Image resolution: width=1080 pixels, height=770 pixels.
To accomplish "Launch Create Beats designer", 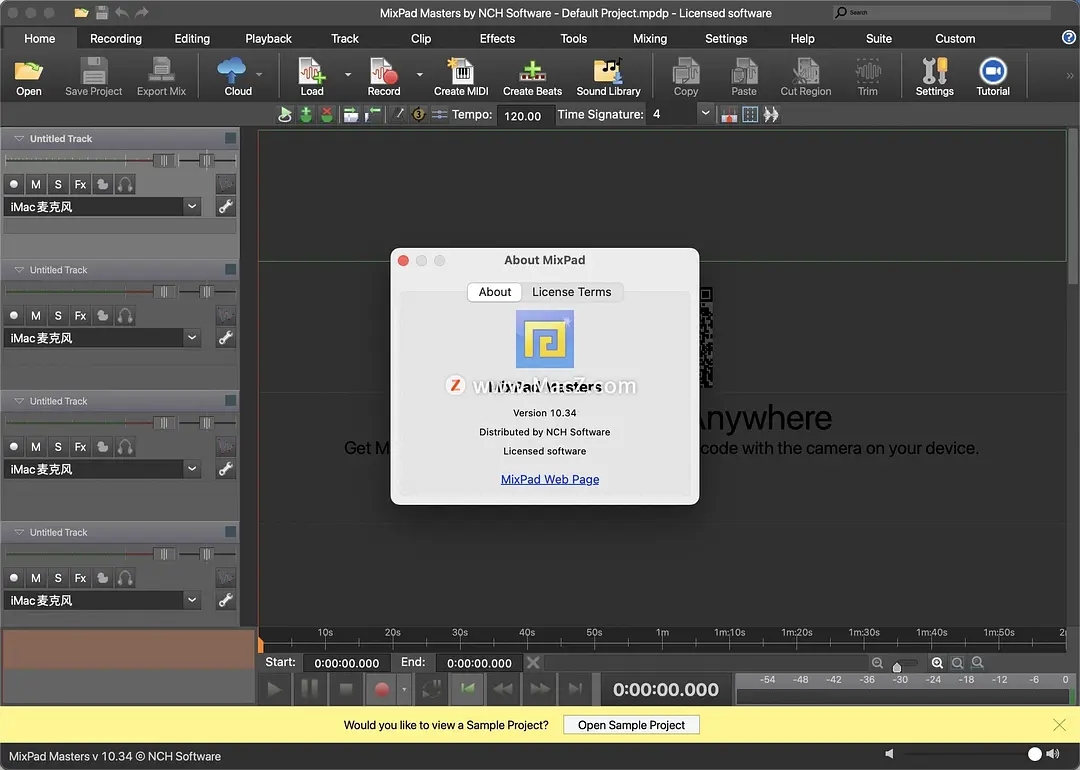I will tap(532, 76).
